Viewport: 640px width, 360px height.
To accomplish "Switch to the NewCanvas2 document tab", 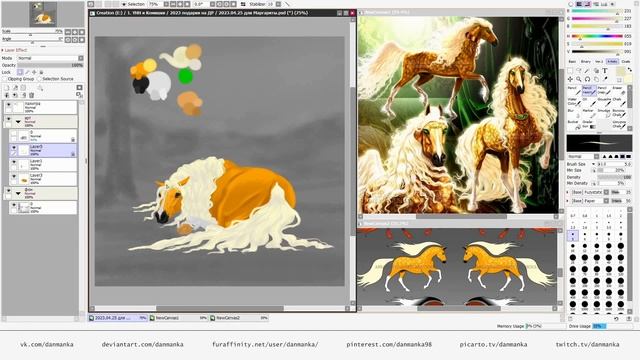I will pos(239,318).
